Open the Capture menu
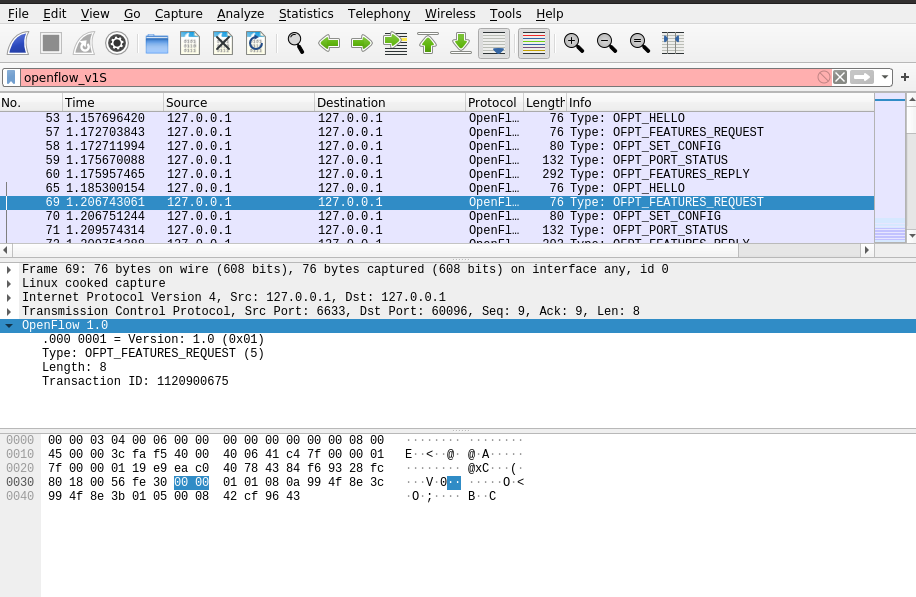This screenshot has height=597, width=916. pos(178,13)
